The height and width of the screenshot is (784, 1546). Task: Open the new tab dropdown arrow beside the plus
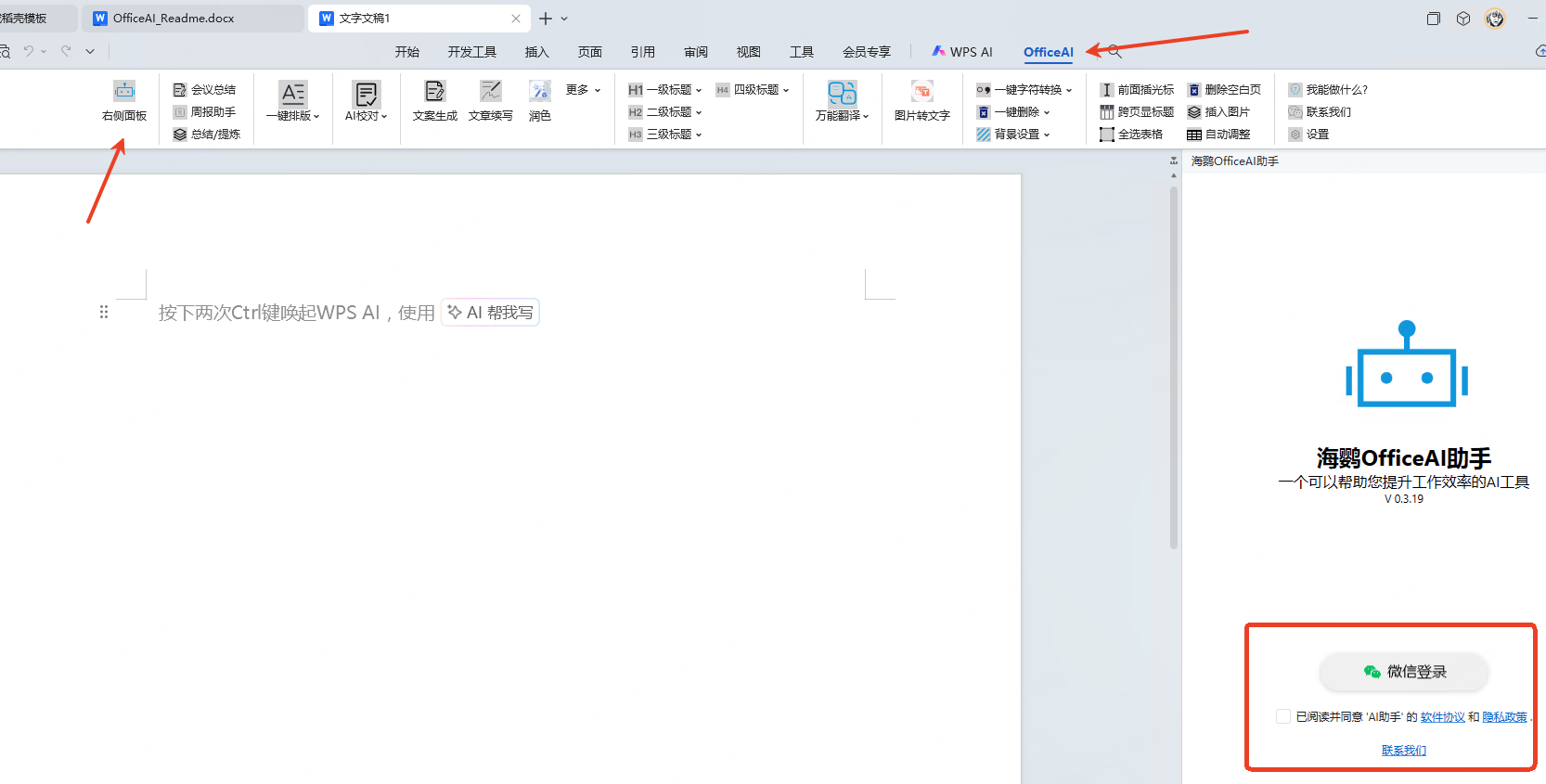[564, 19]
